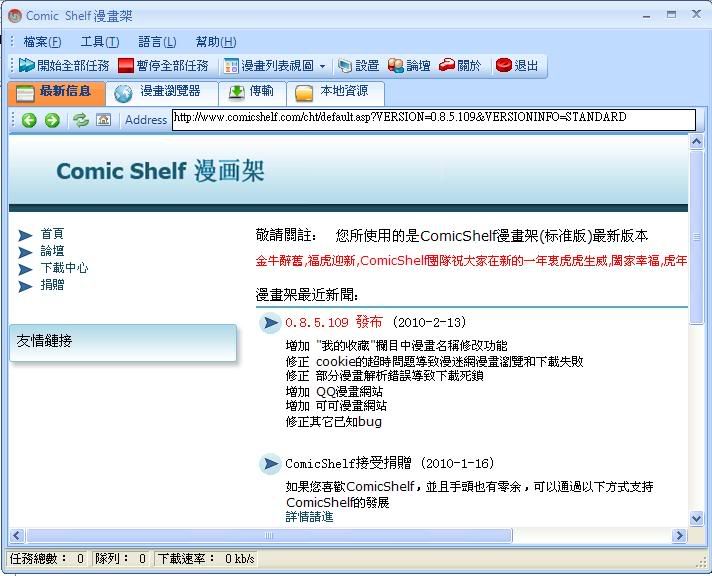Click the green browser back arrow
Image resolution: width=712 pixels, height=576 pixels.
[x=28, y=120]
